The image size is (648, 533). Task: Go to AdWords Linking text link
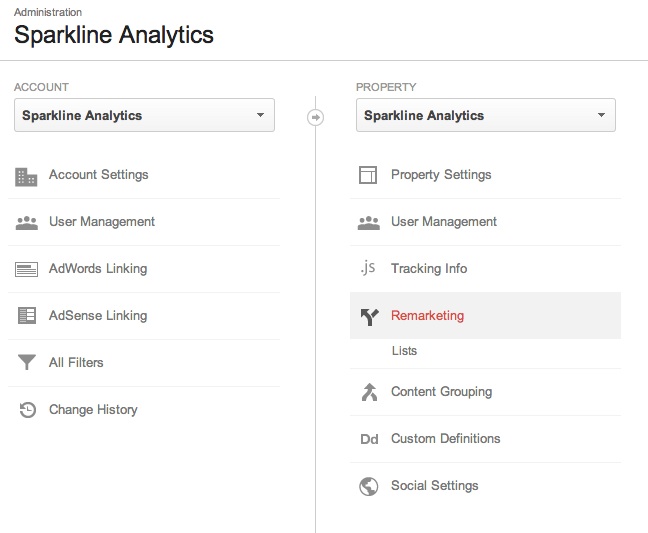pyautogui.click(x=98, y=269)
